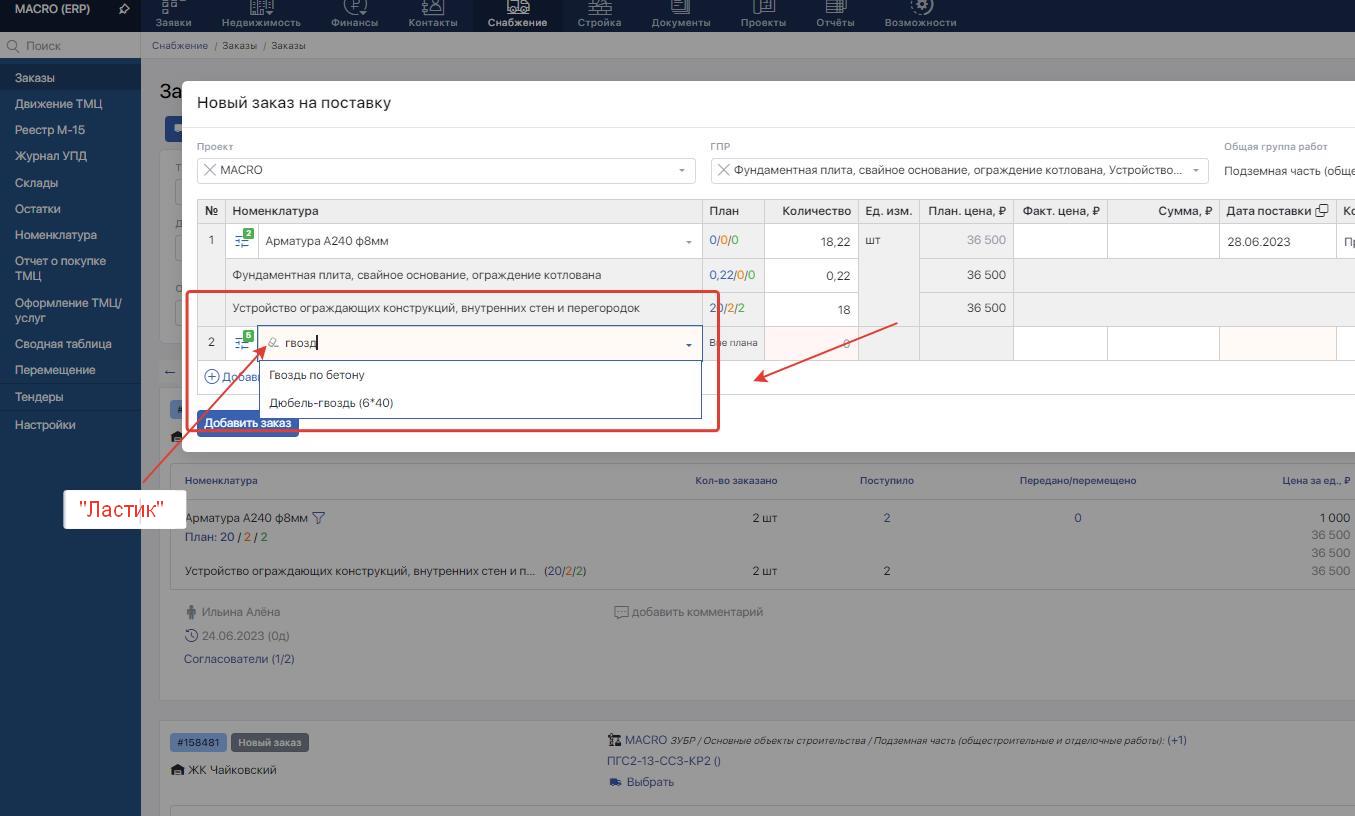Click the eraser icon in the nomenclature search field
This screenshot has width=1355, height=816.
point(273,343)
